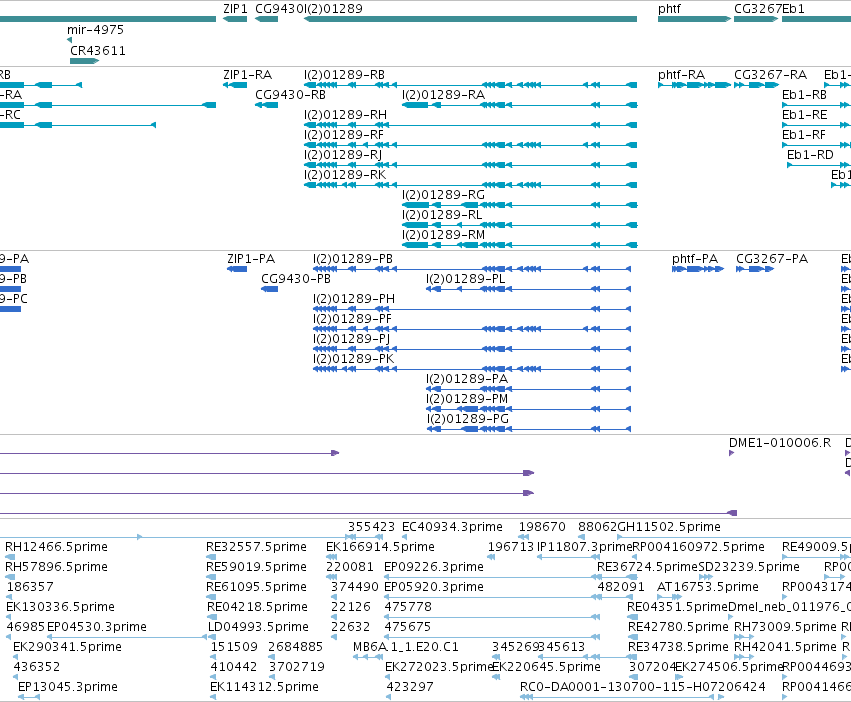
Task: Click EST RE32557.5prime
Action: coord(256,547)
